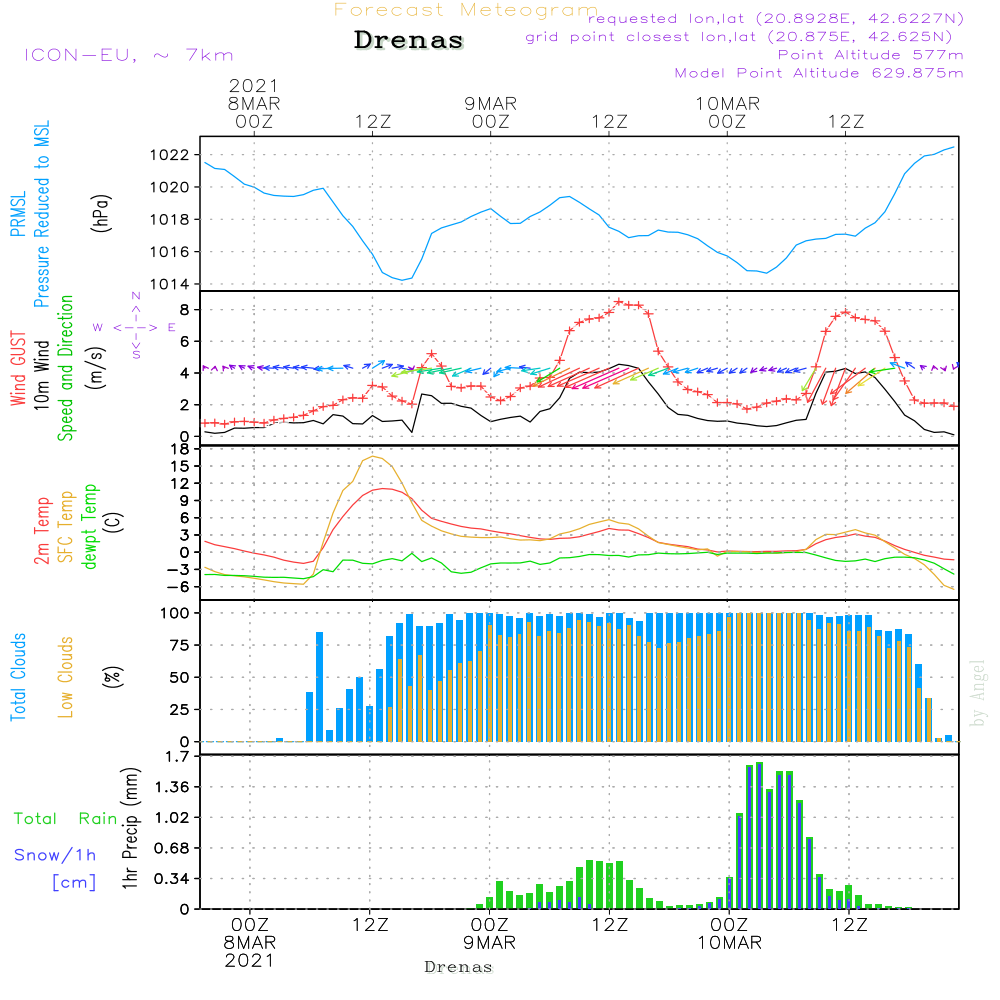Click the '2m Temp' red label
Viewport: 1000px width, 1000px height.
coord(41,531)
